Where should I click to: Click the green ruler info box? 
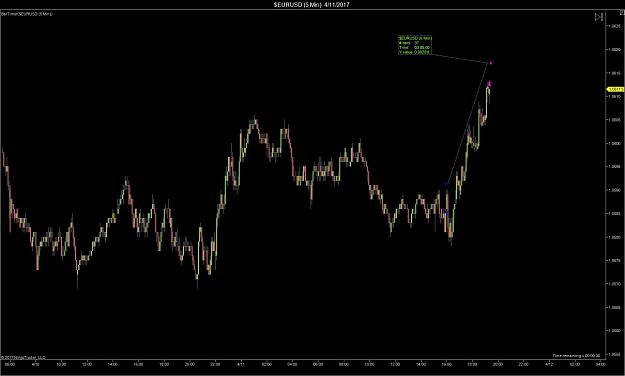[x=415, y=45]
